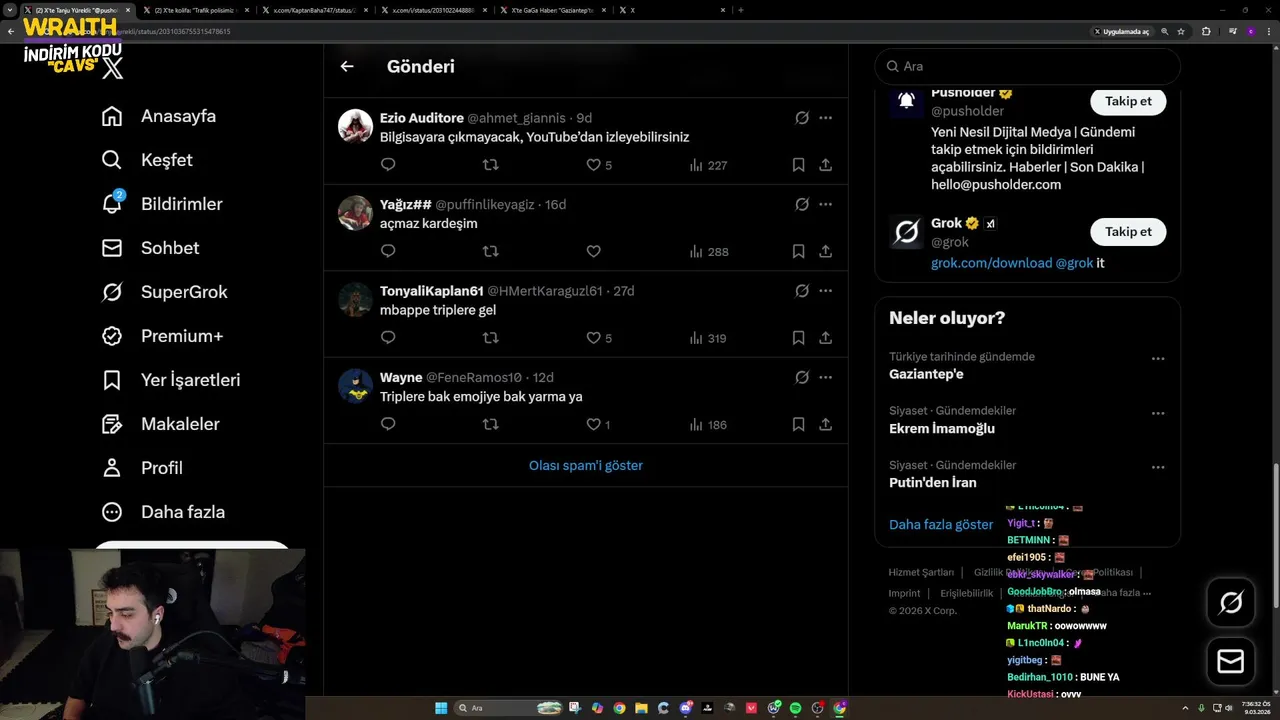Open Grok action on Ezio Auditore's comment

[x=802, y=118]
